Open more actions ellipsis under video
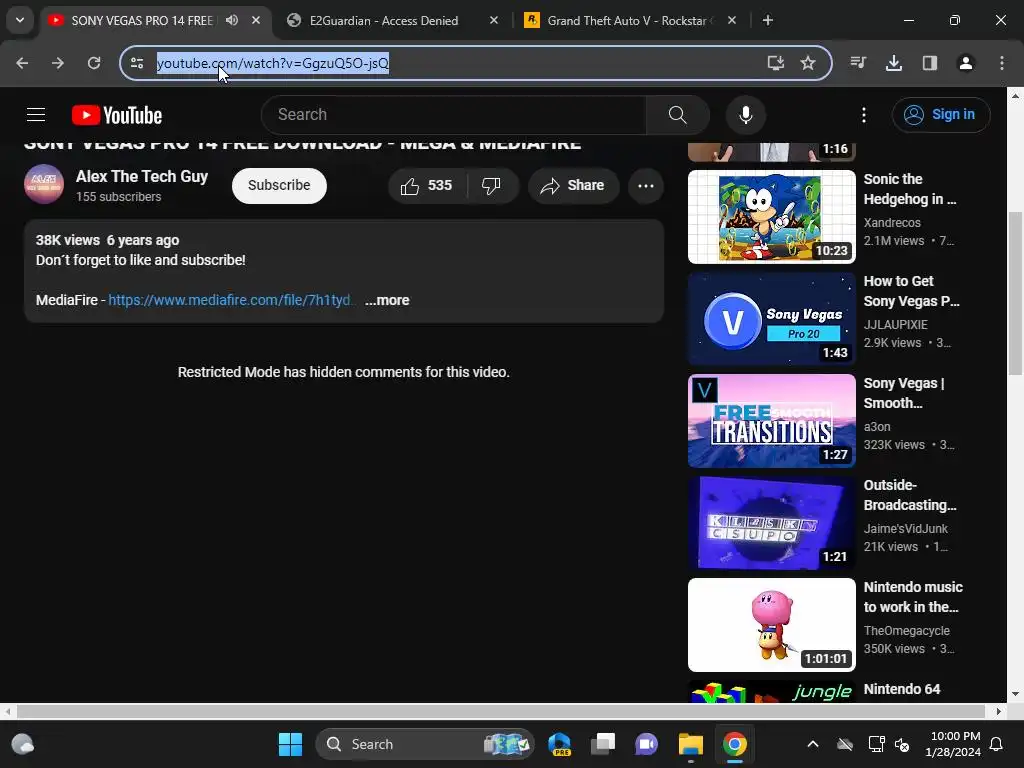This screenshot has width=1024, height=768. [646, 185]
